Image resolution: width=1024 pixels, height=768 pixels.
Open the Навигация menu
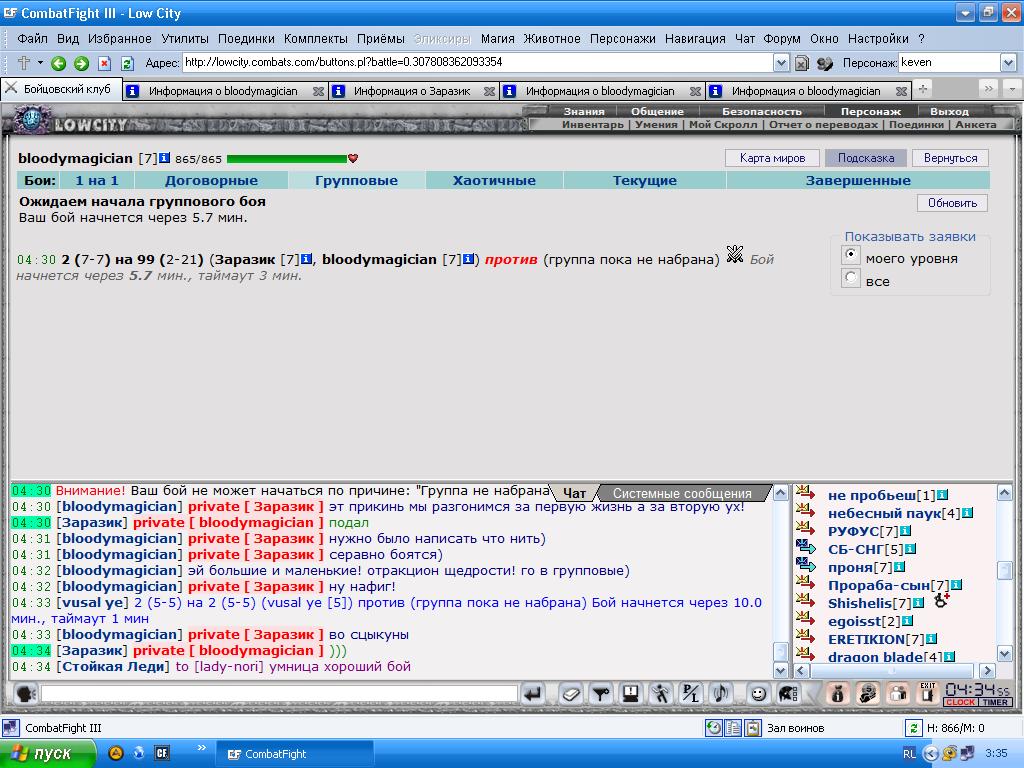(695, 39)
